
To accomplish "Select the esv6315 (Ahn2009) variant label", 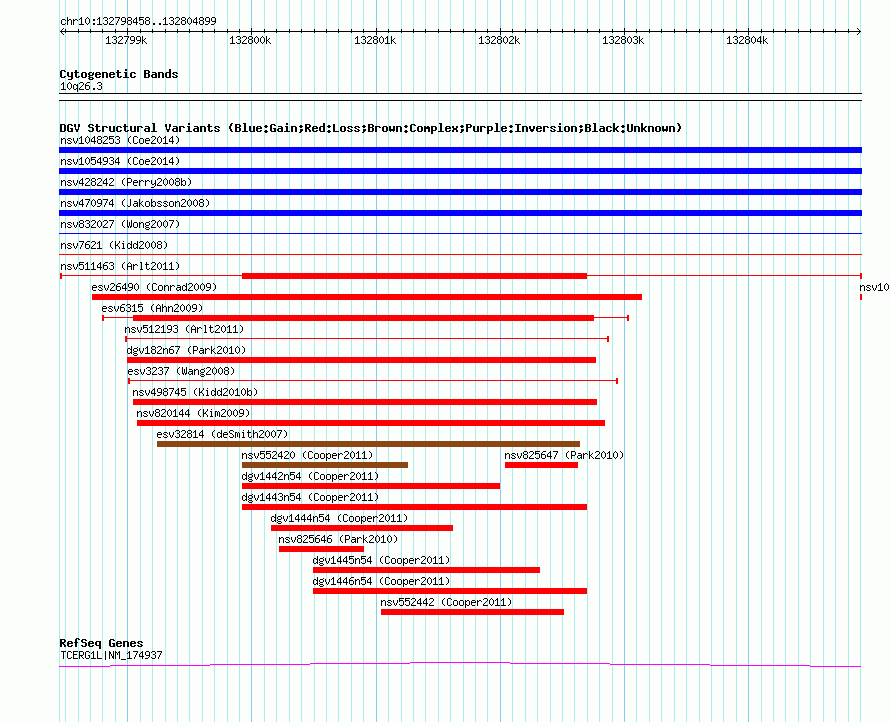I will 152,308.
